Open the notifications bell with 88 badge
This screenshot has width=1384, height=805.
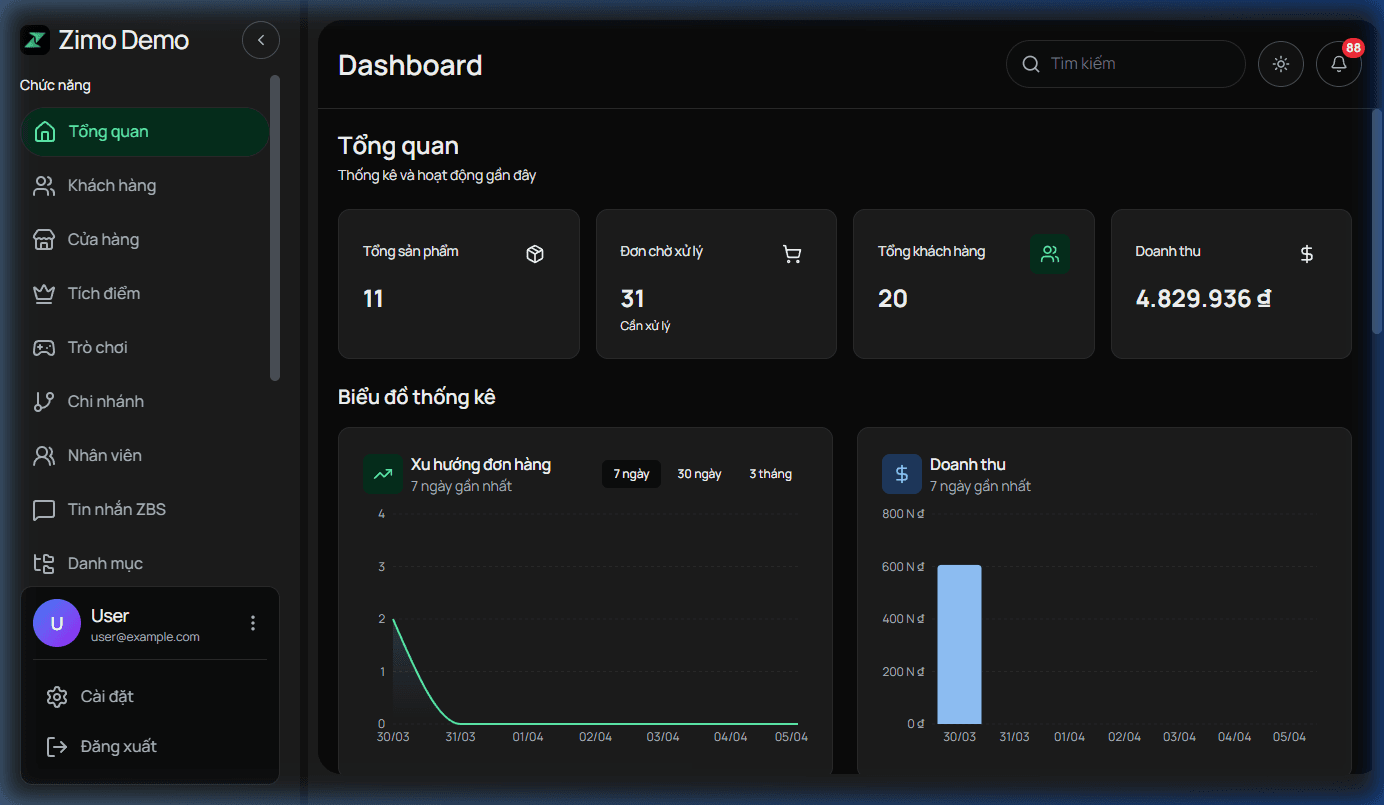point(1339,63)
